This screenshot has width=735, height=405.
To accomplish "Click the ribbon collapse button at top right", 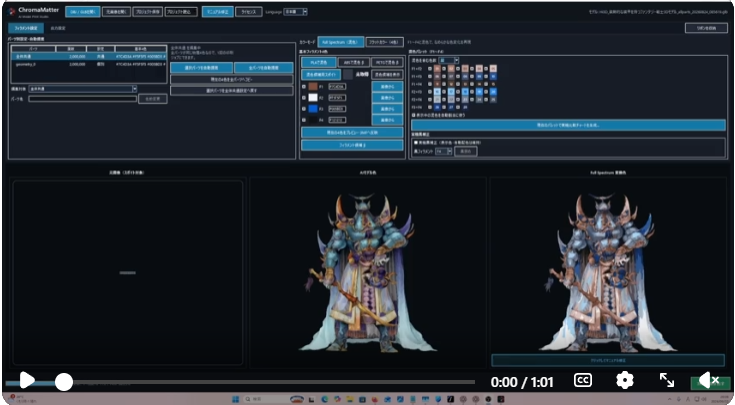I will click(x=706, y=28).
